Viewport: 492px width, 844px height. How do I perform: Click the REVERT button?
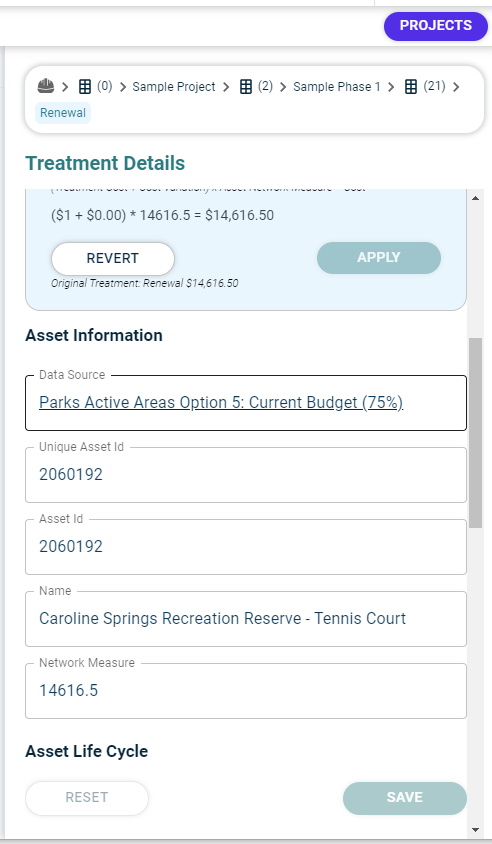tap(113, 258)
